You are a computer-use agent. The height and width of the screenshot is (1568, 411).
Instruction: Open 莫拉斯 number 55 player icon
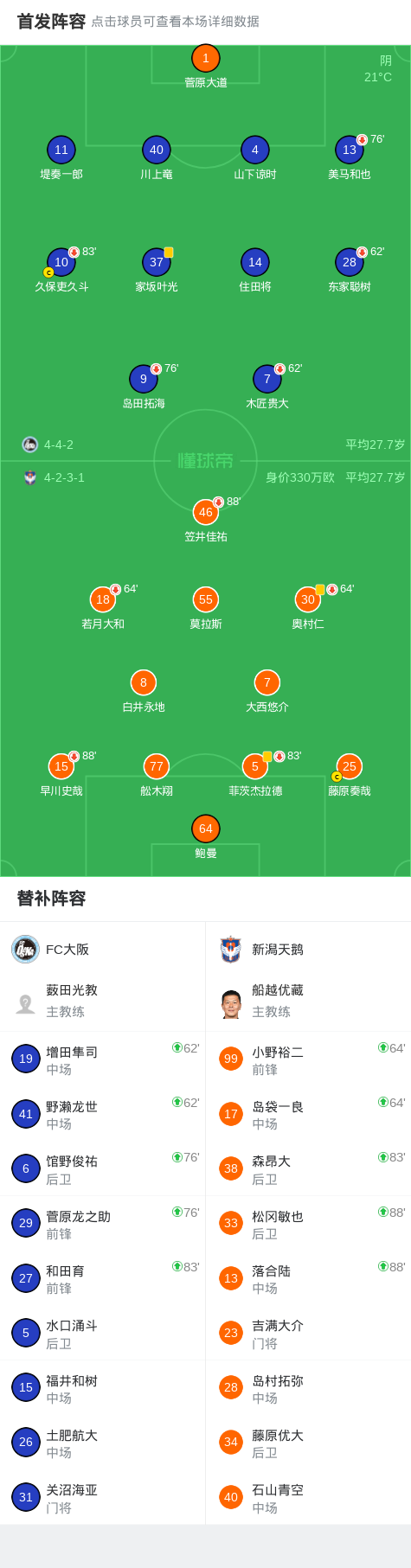point(206,599)
